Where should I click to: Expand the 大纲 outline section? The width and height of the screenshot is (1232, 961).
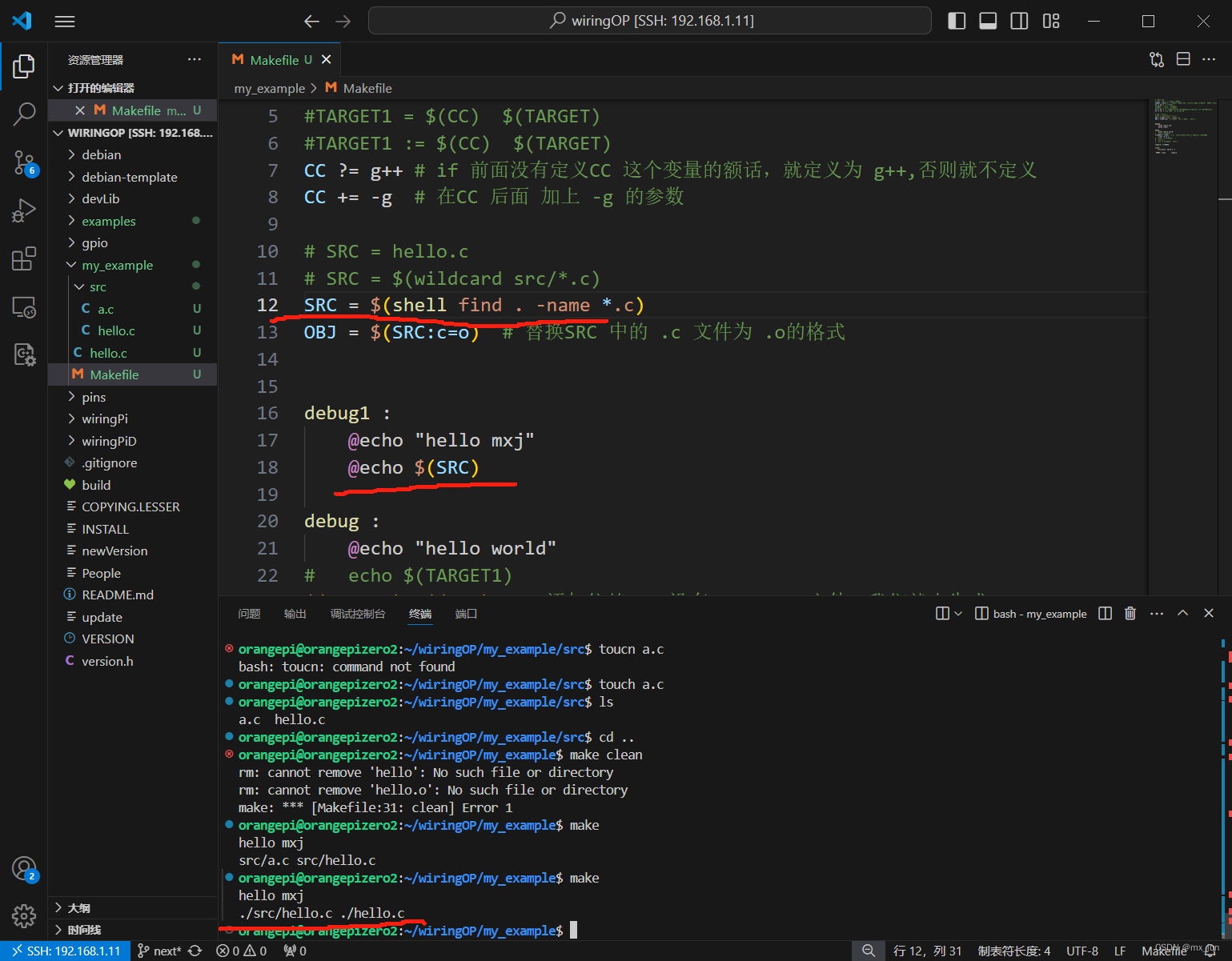78,908
